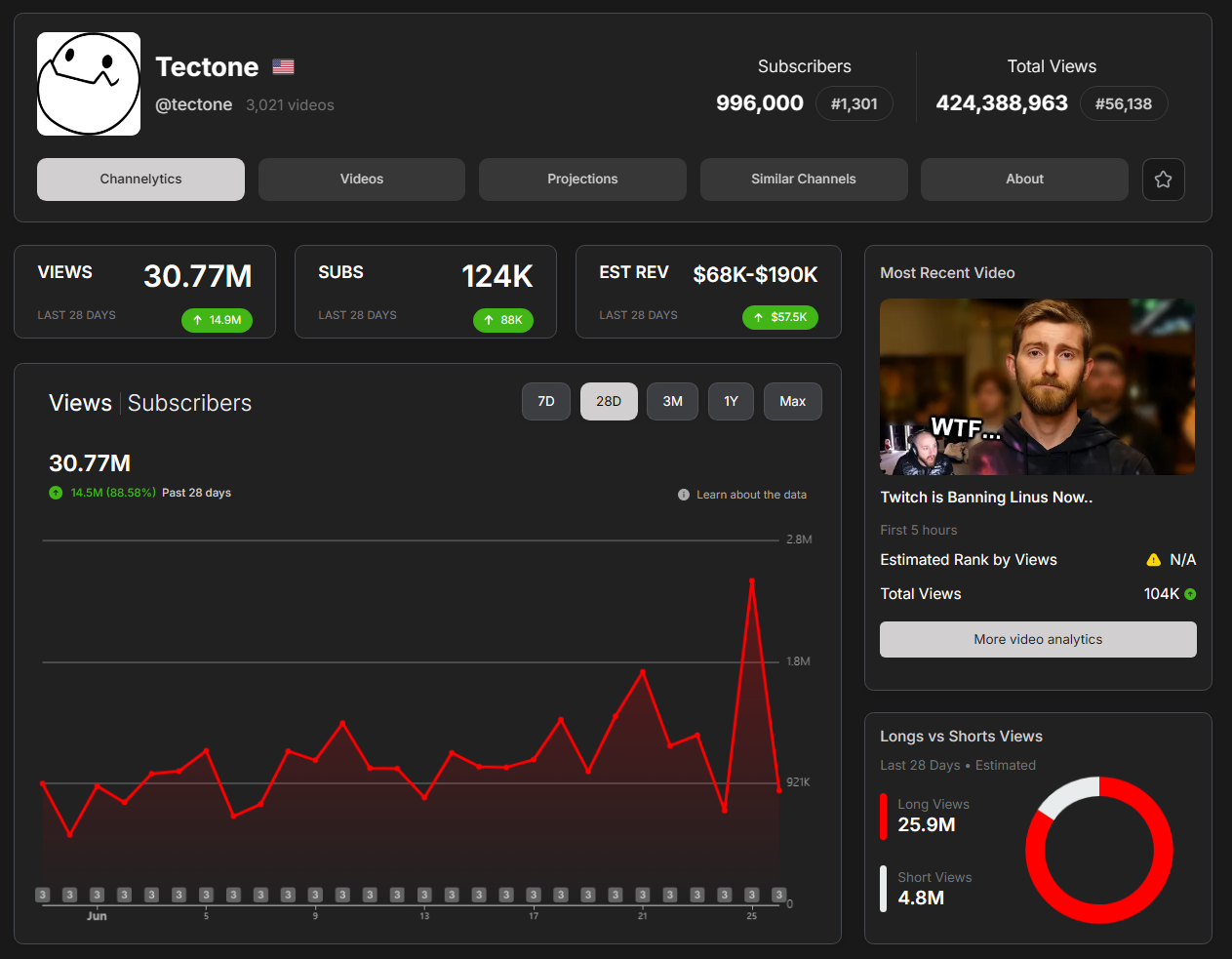Click the video count badge above axis label 21
This screenshot has height=959, width=1232.
coord(642,895)
